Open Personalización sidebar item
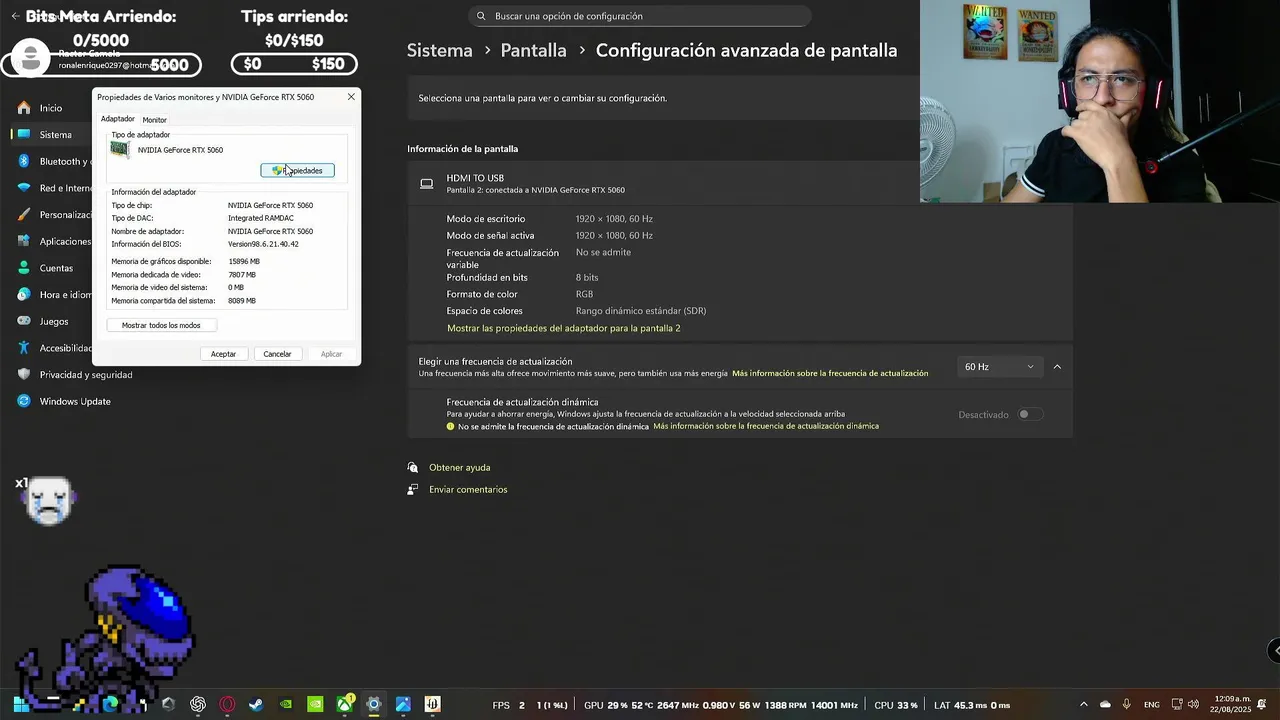 click(x=52, y=215)
